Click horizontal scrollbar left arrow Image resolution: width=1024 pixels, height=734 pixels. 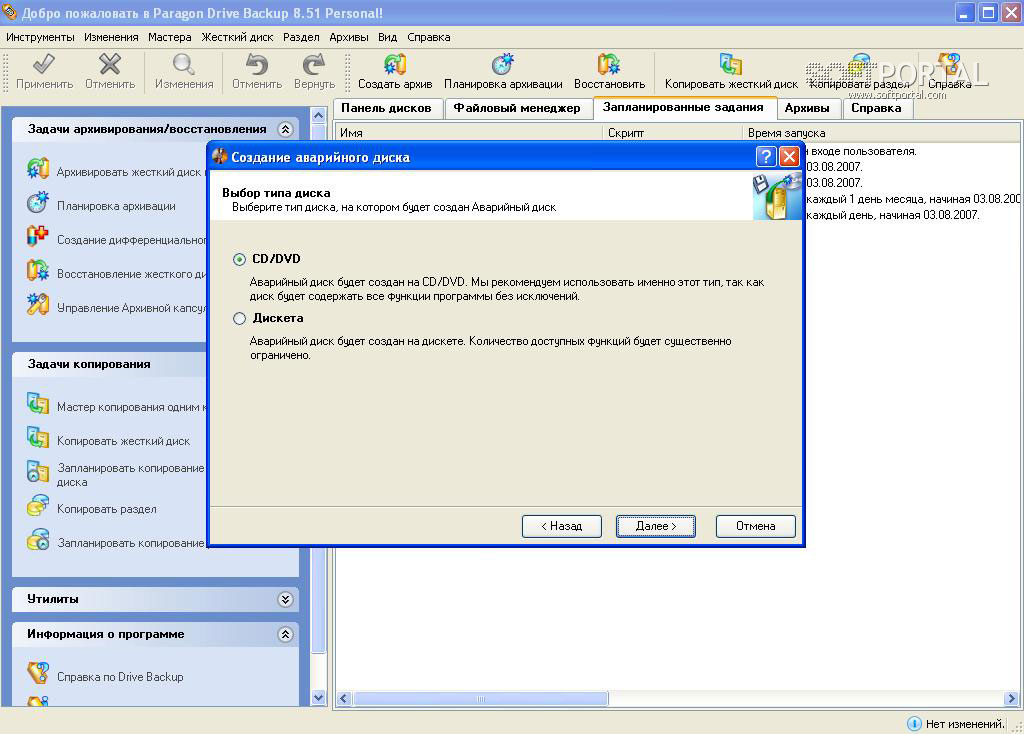[x=344, y=699]
